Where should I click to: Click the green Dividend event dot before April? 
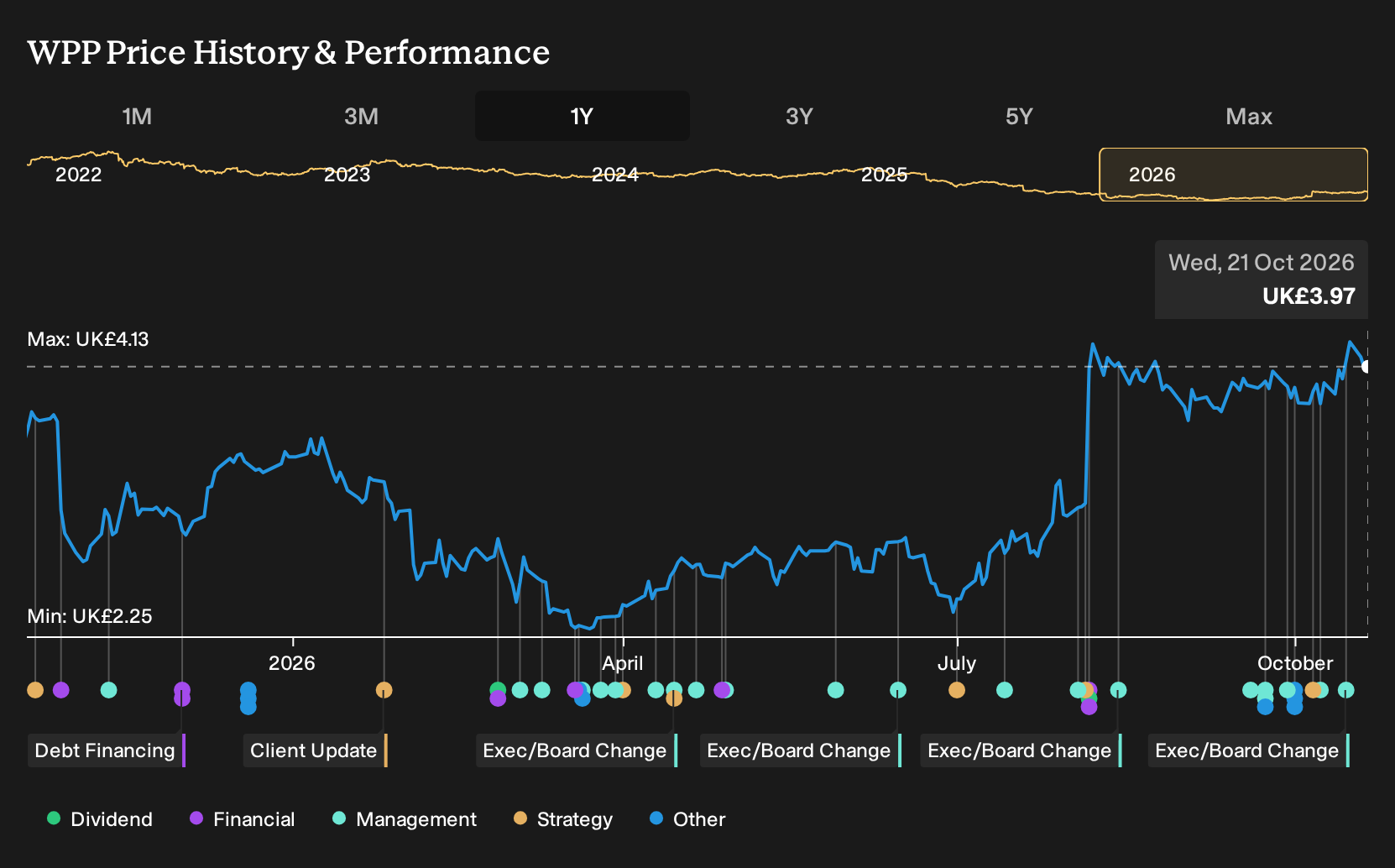[498, 689]
